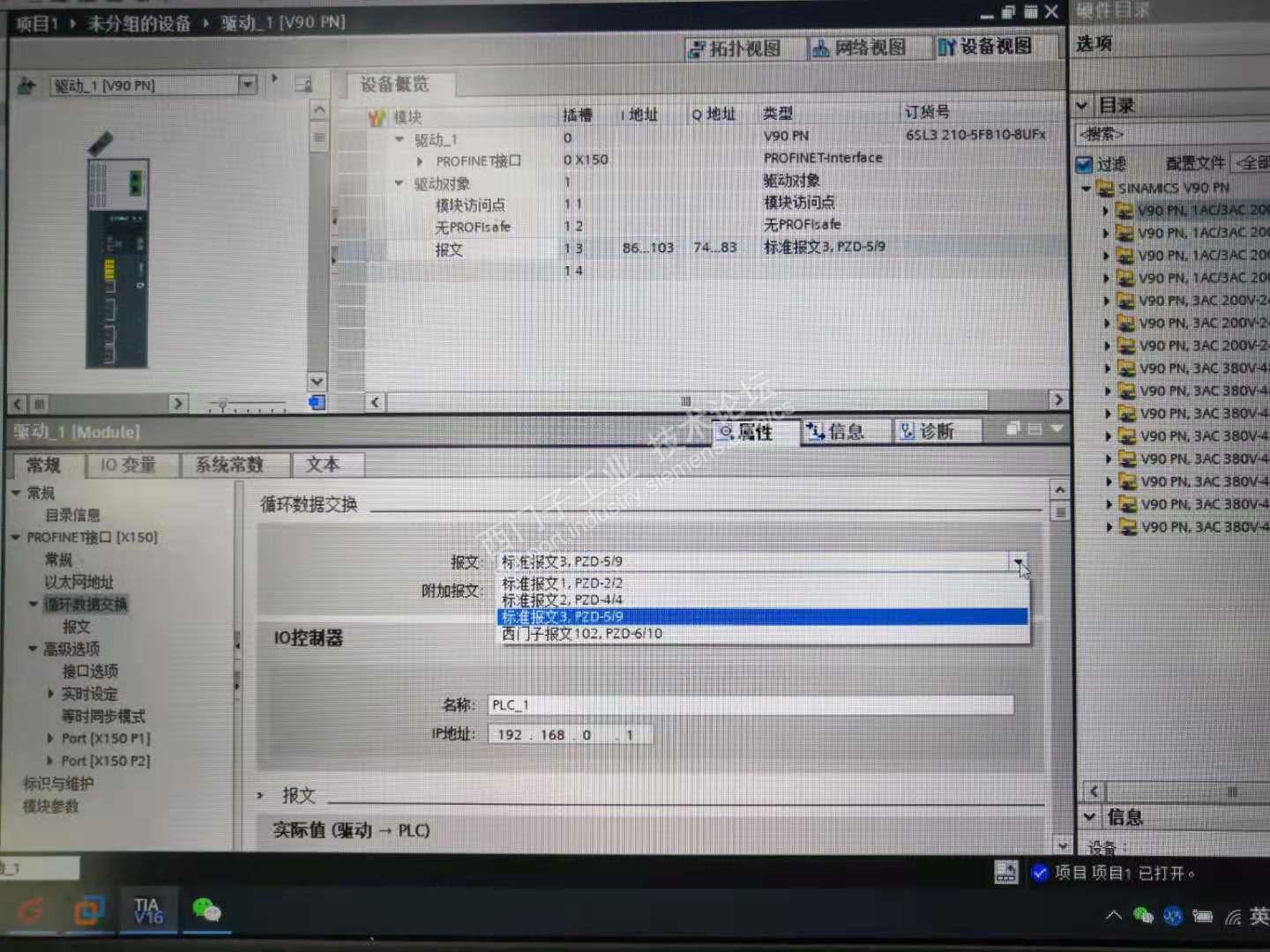Collapse the 信息 section of the catalog
The image size is (1270, 952).
(x=1090, y=816)
